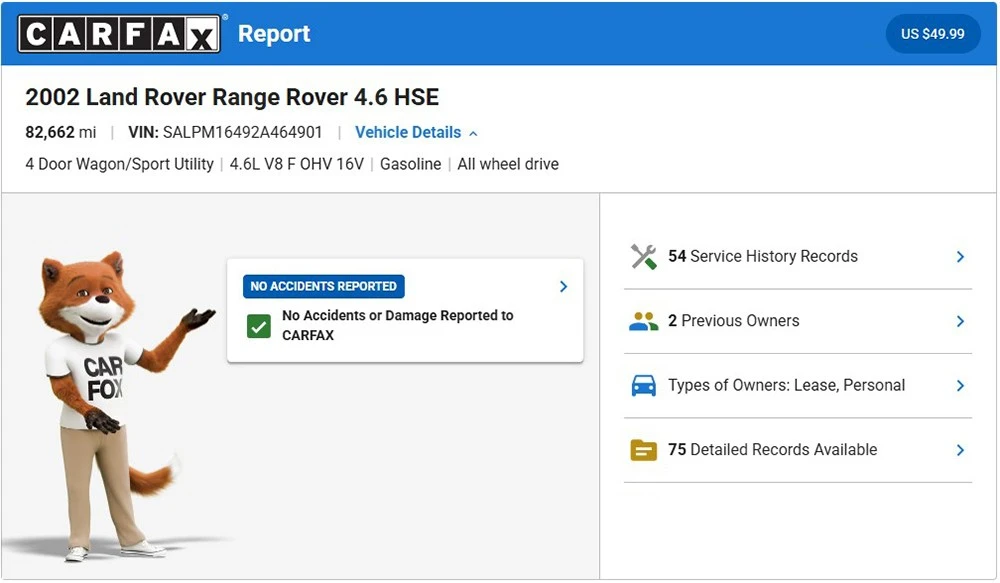The width and height of the screenshot is (1000, 583).
Task: Click the VIN SALPM16492A464901 text
Action: [225, 132]
